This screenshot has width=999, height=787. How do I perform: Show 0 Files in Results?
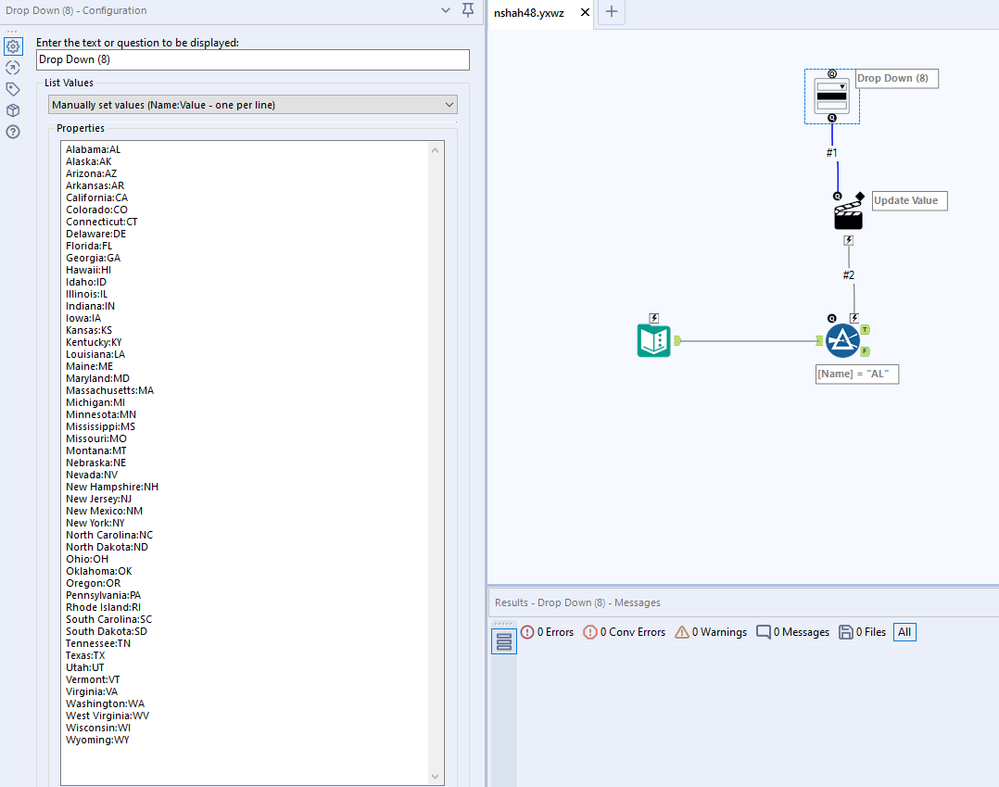[x=863, y=632]
